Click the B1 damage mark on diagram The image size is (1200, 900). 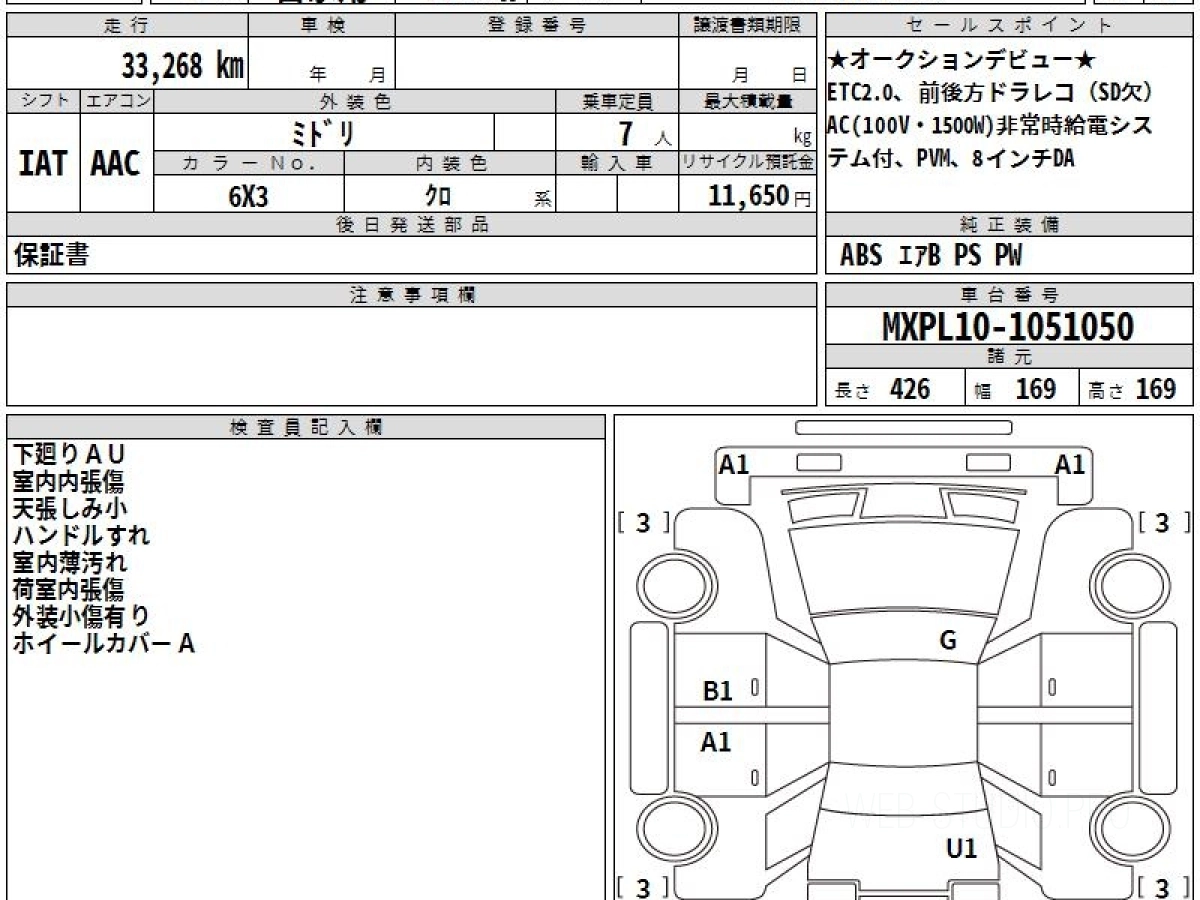point(717,690)
